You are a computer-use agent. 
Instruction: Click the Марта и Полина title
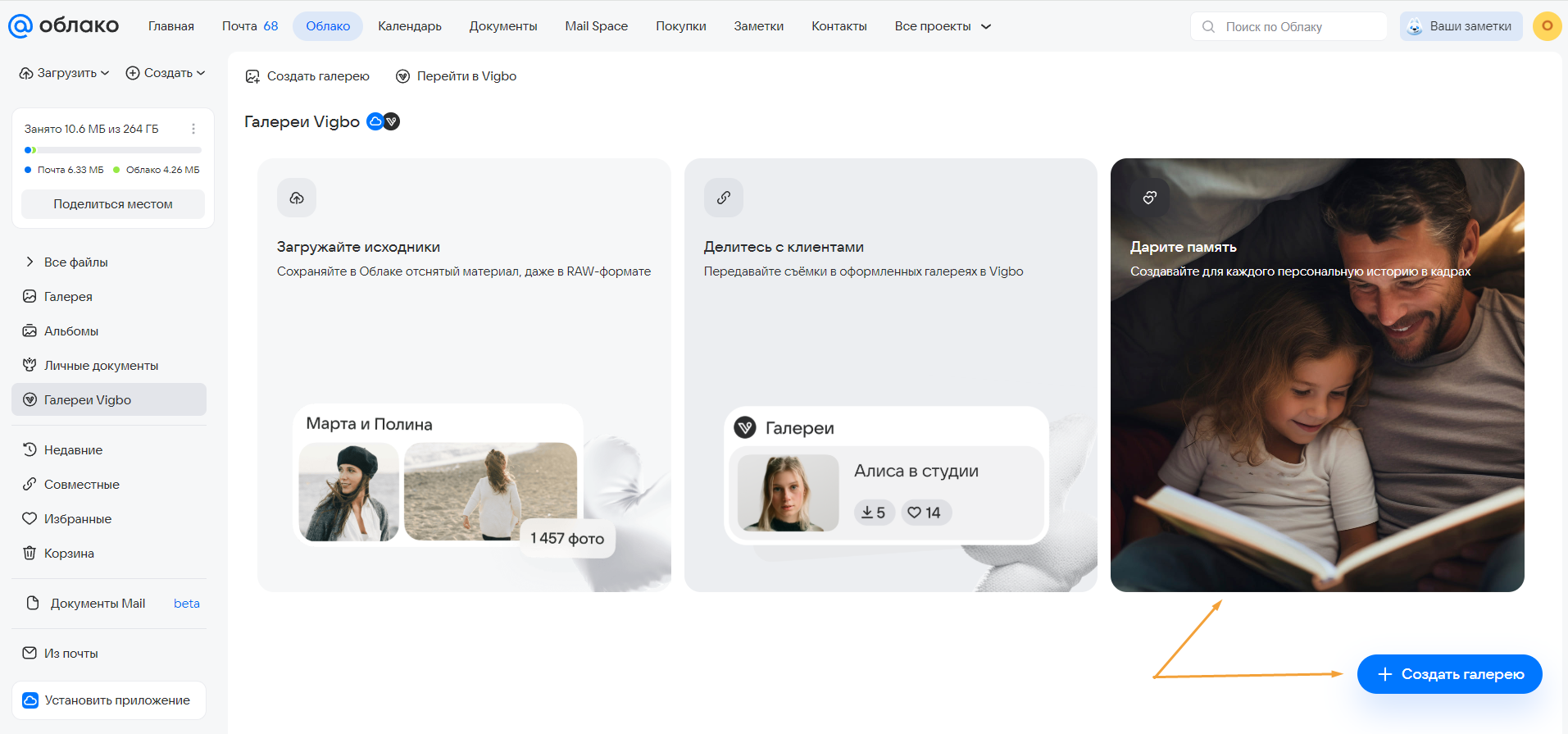[369, 424]
